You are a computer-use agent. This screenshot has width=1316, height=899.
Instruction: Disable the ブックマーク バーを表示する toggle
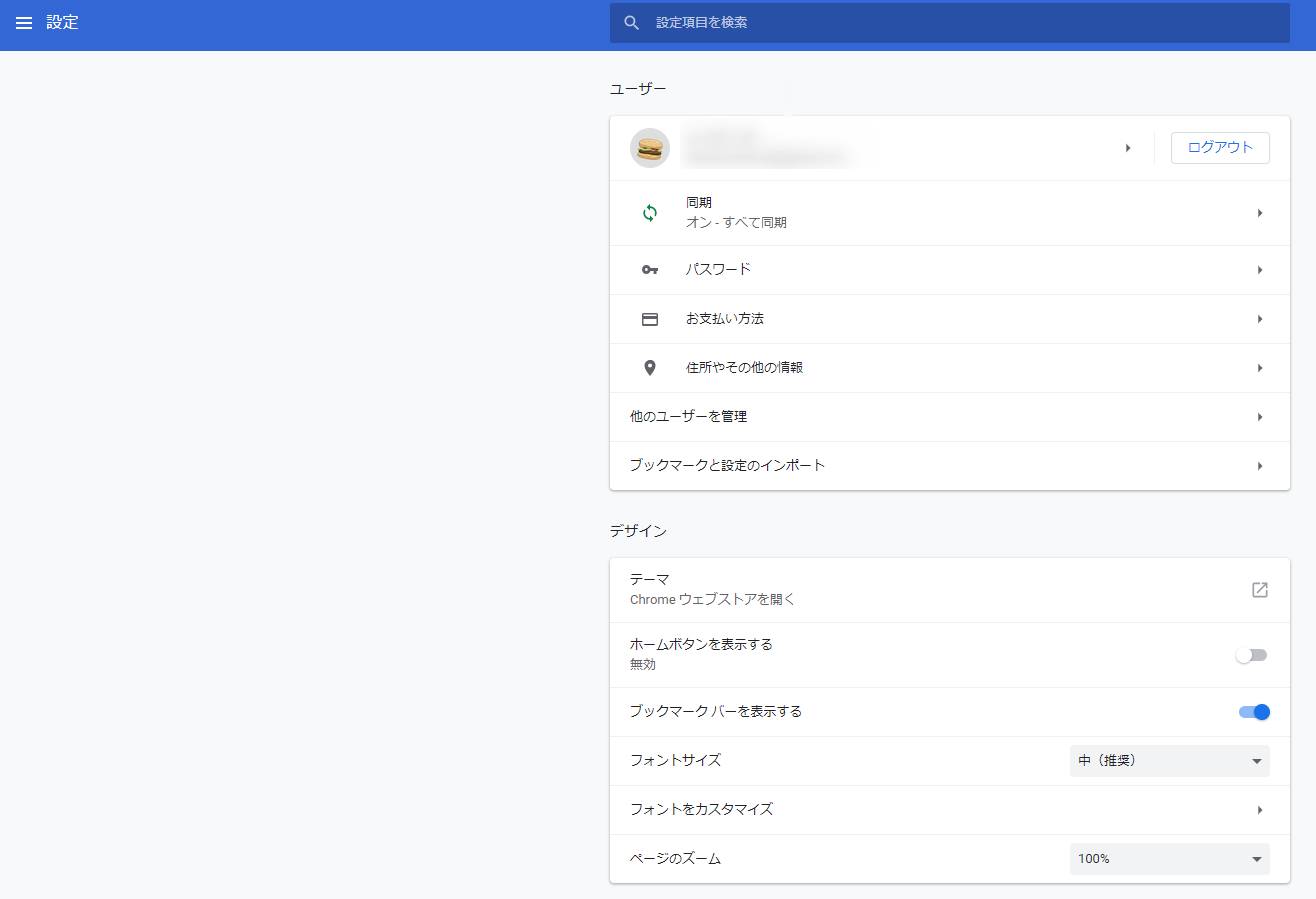[1254, 712]
